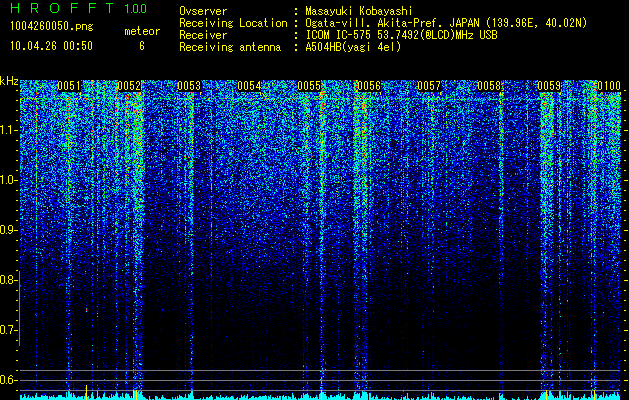Viewport: 629px width, 400px height.
Task: Click the 0059 time marker
Action: 549,86
